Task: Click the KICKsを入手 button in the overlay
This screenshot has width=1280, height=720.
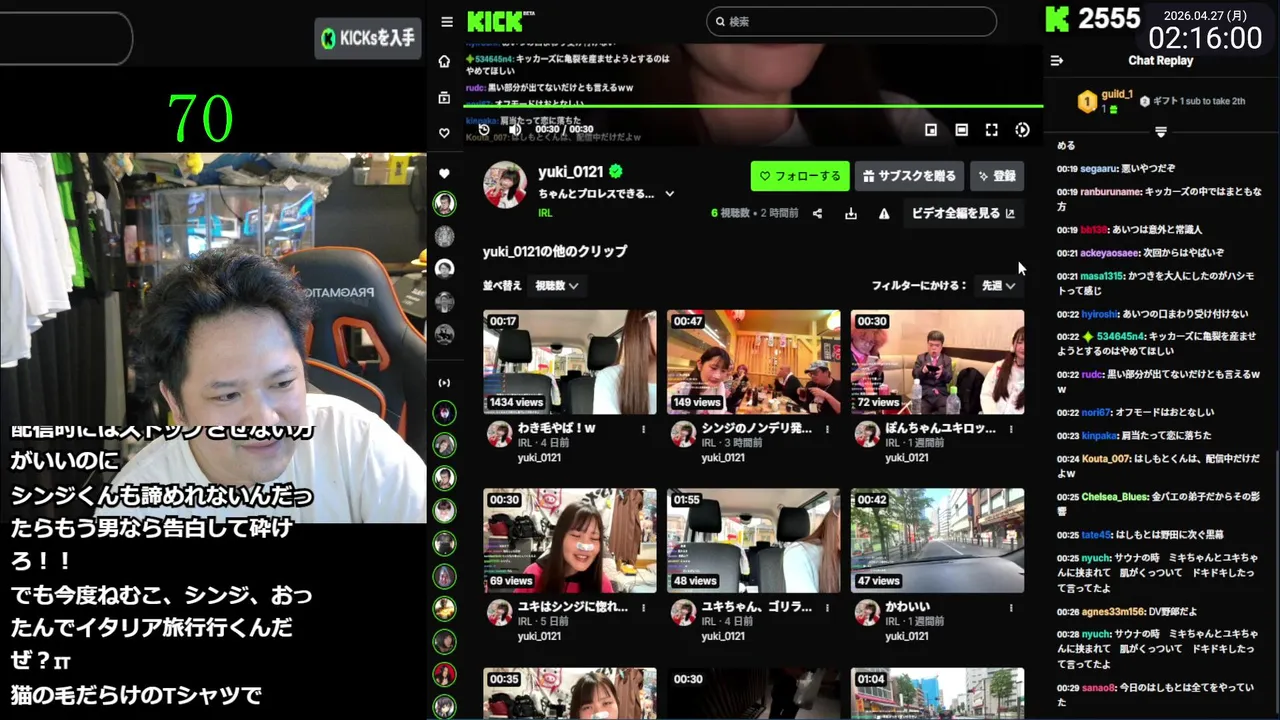Action: pyautogui.click(x=367, y=39)
